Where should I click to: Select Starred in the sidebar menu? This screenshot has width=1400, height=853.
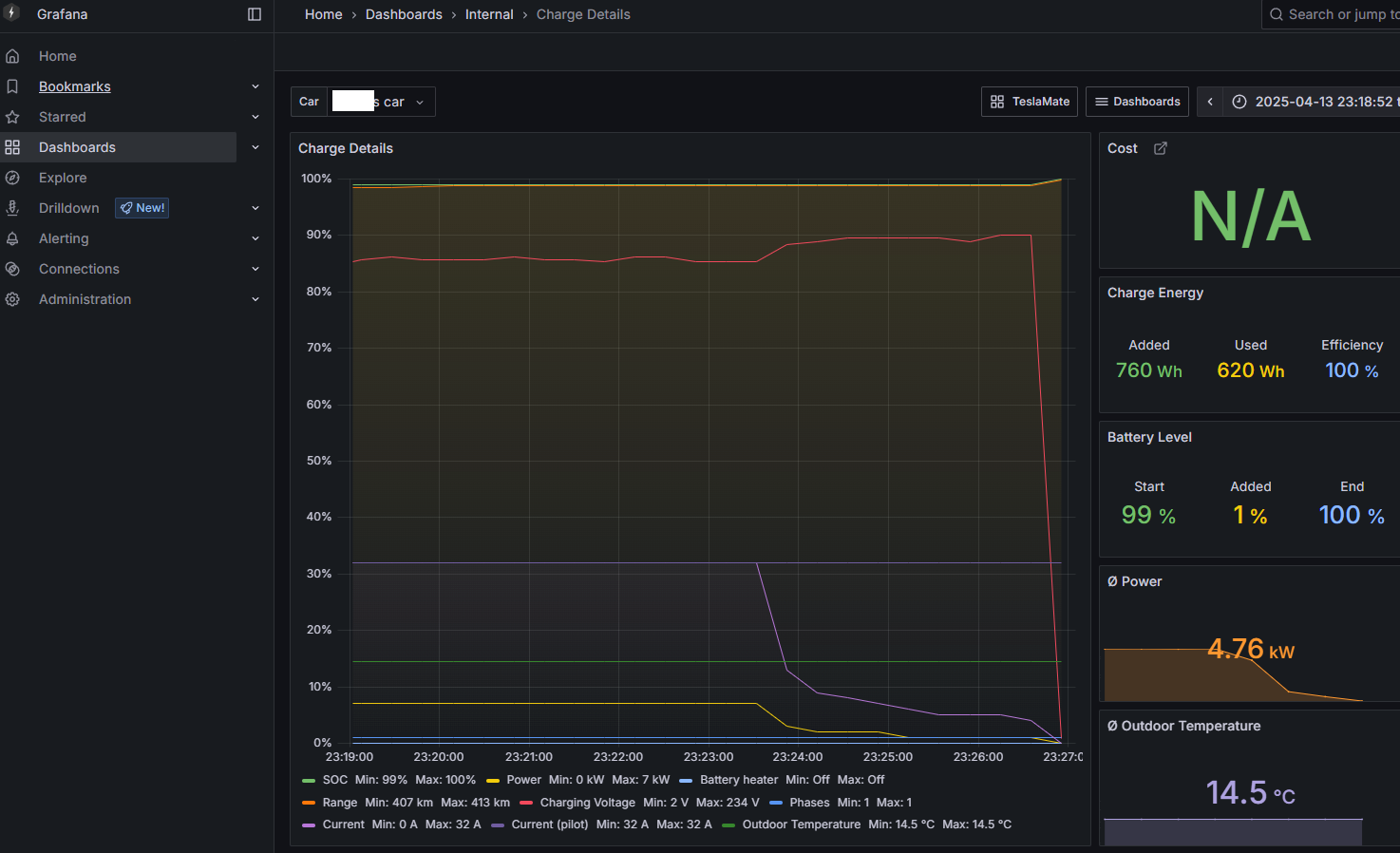pyautogui.click(x=62, y=117)
